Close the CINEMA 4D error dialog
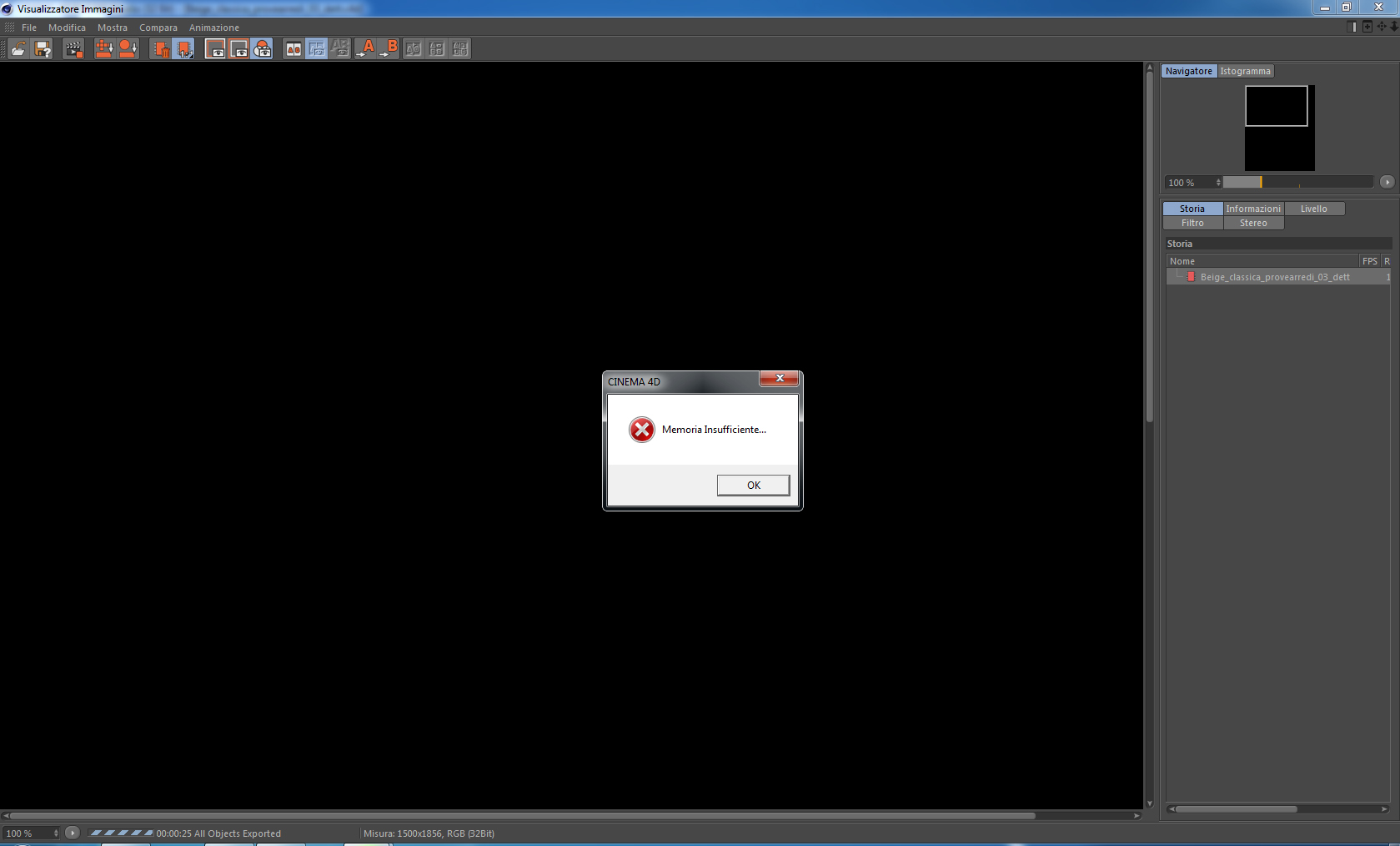The width and height of the screenshot is (1400, 846). click(x=780, y=379)
